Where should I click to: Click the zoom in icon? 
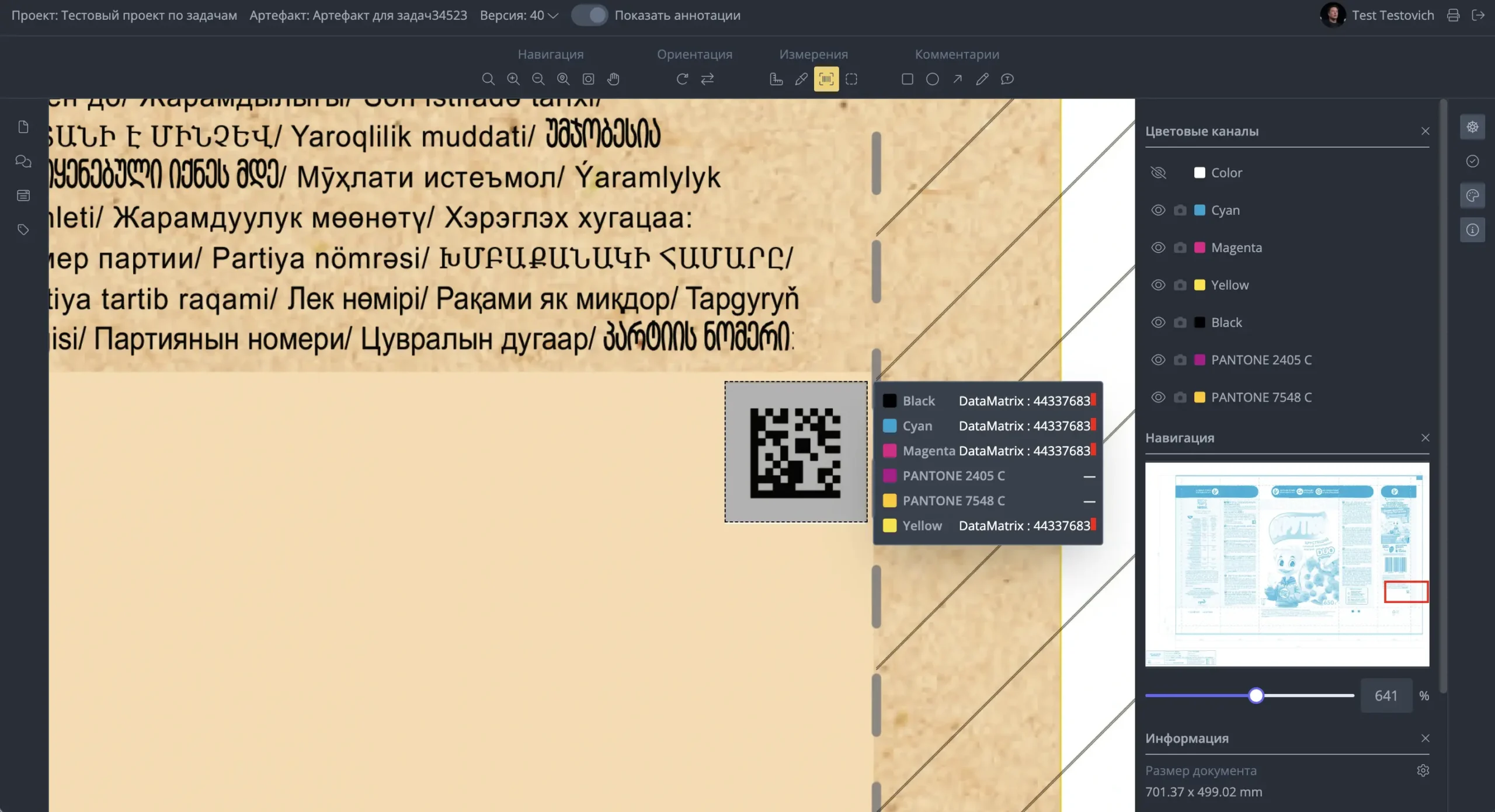coord(513,79)
